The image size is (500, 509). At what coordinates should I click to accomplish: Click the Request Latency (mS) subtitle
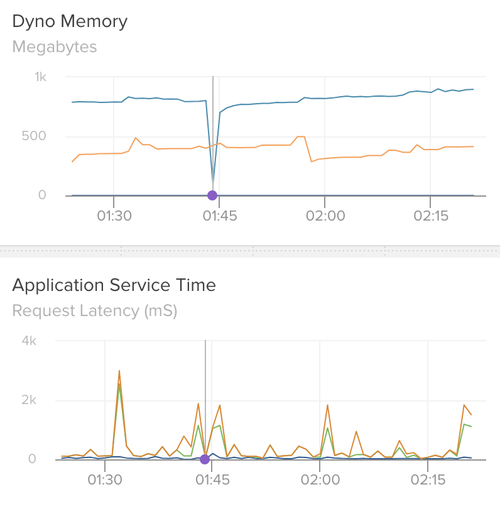pyautogui.click(x=95, y=311)
